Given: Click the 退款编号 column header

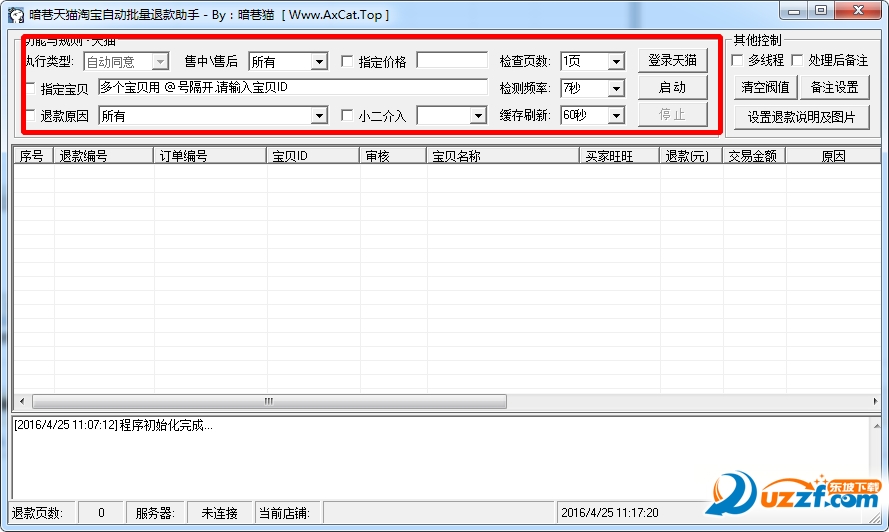Looking at the screenshot, I should (103, 156).
